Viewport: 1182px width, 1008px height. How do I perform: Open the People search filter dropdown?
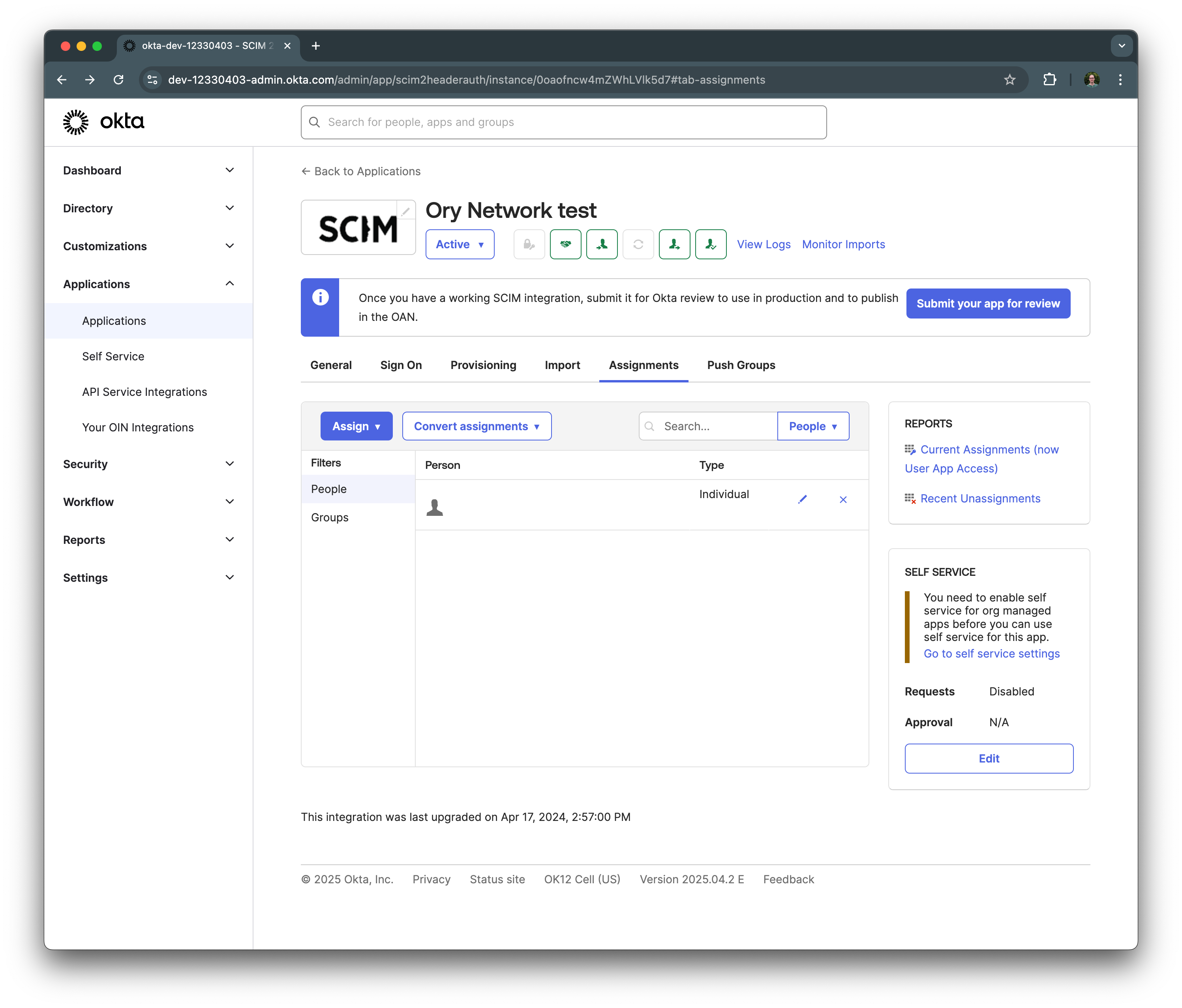tap(812, 426)
